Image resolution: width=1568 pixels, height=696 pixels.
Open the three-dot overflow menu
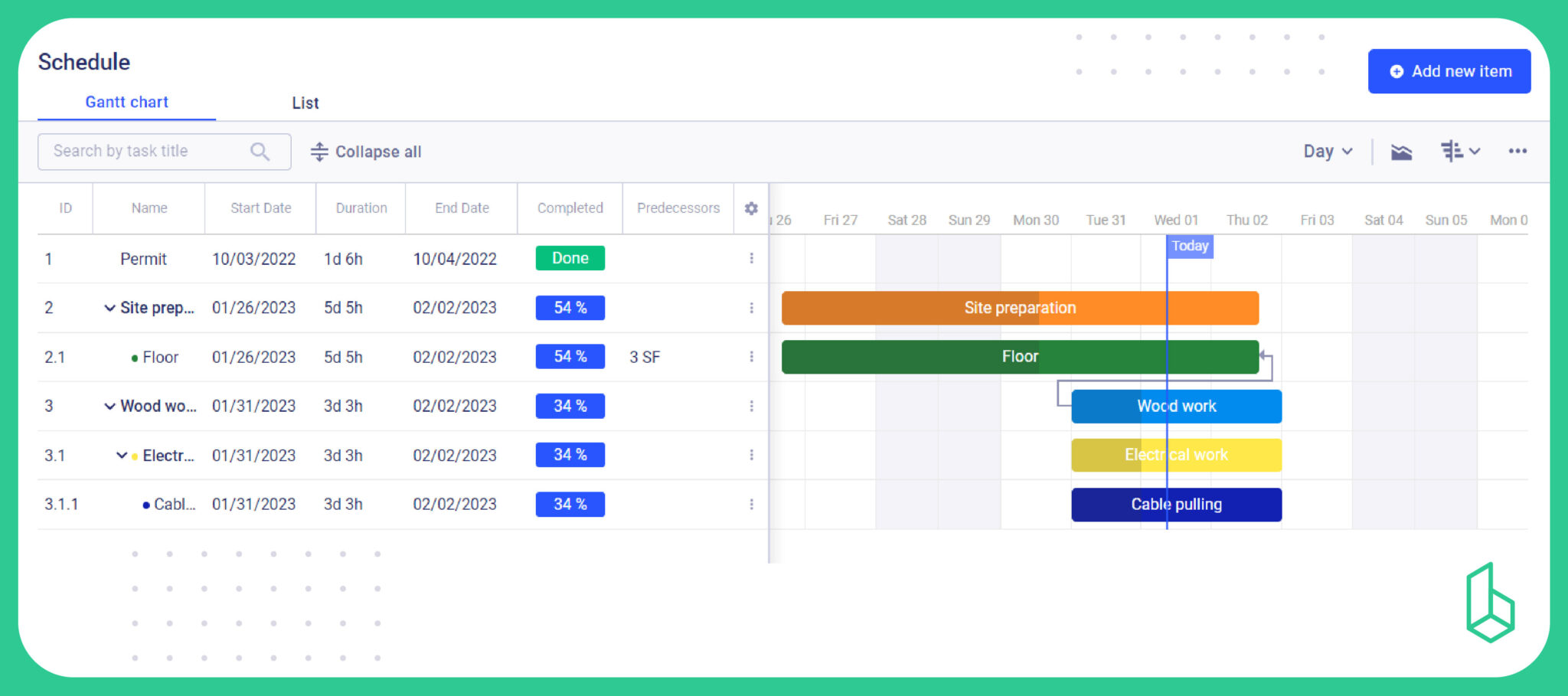point(1517,151)
